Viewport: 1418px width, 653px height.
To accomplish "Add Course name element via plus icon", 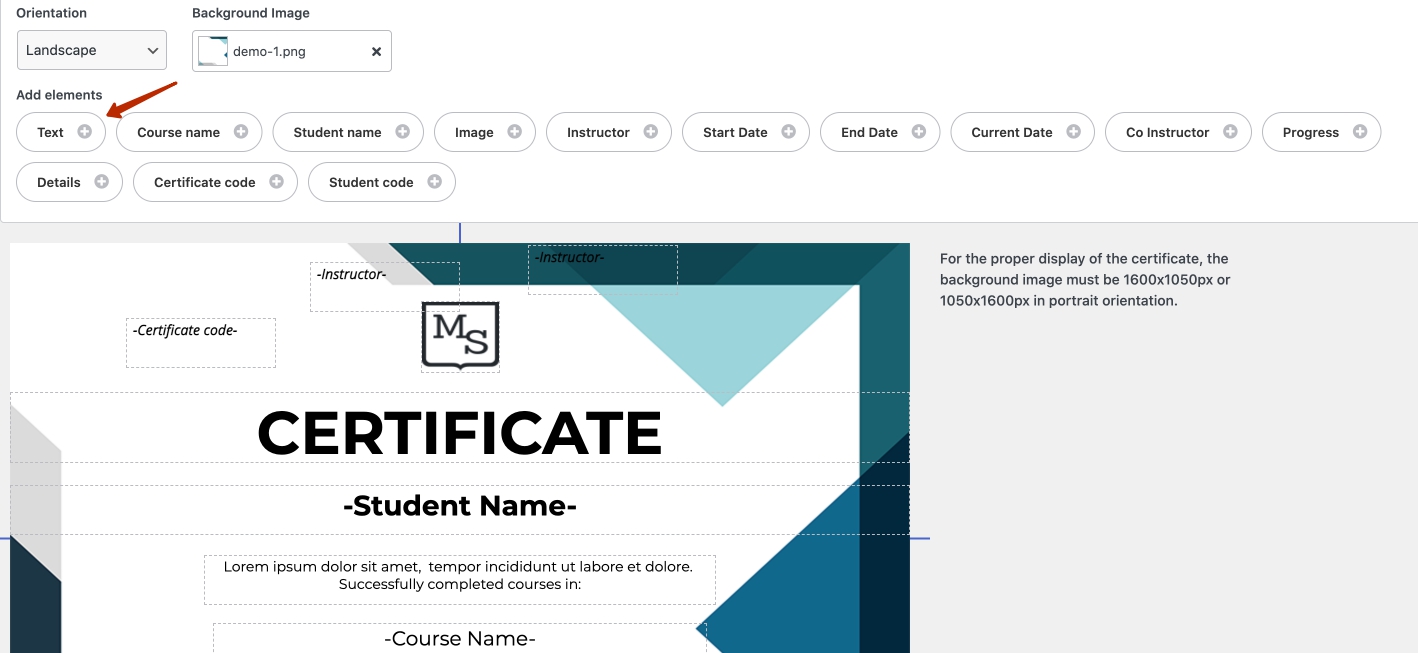I will pyautogui.click(x=241, y=132).
